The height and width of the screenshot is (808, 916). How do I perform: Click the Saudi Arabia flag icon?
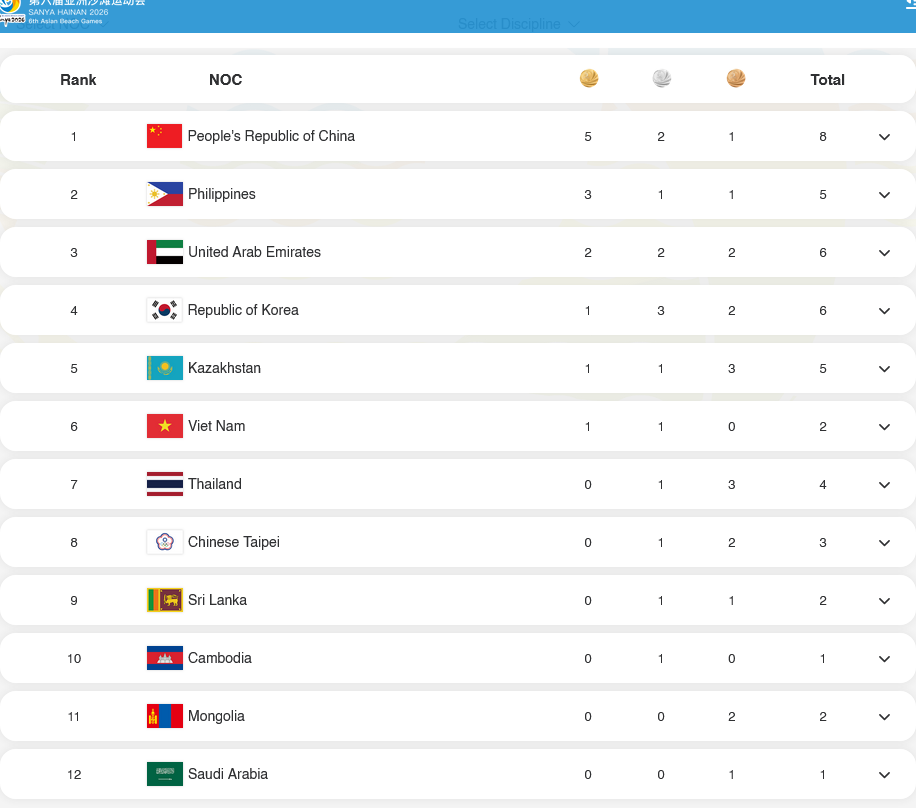pos(164,774)
